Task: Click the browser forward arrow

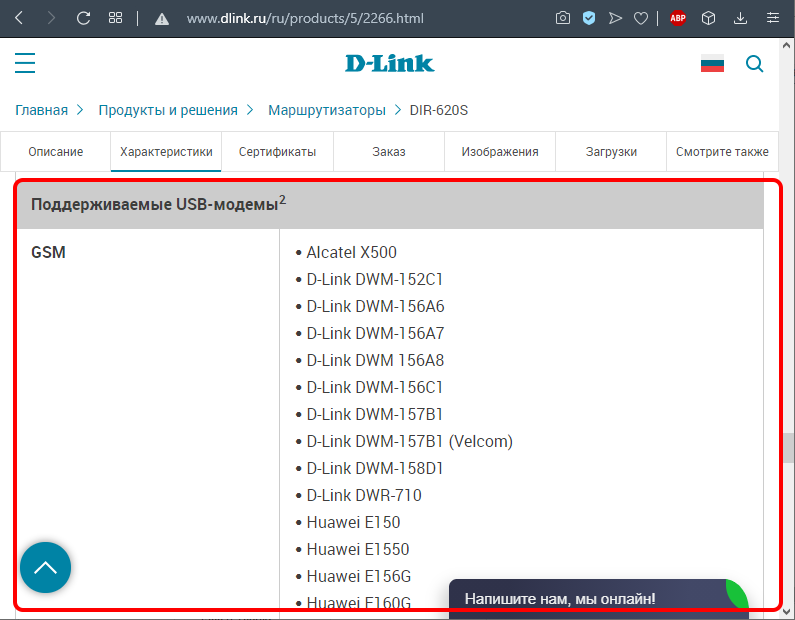Action: tap(51, 18)
